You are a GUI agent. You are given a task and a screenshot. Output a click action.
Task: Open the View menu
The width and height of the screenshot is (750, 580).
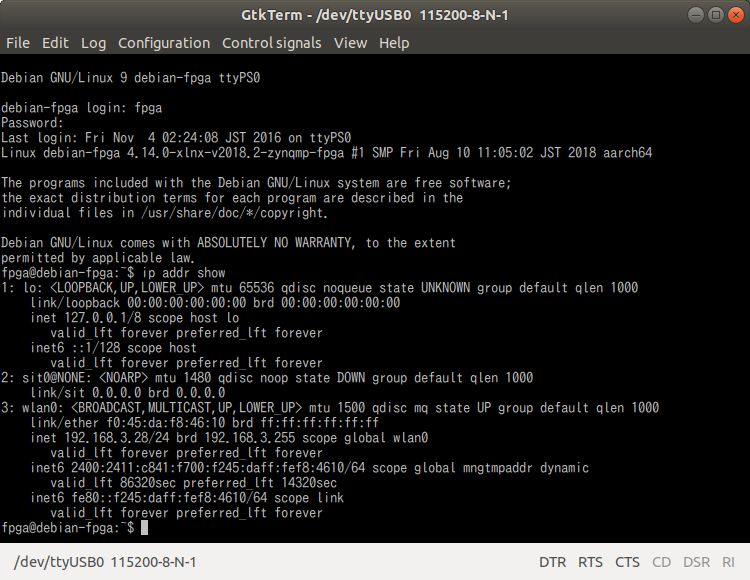tap(350, 43)
